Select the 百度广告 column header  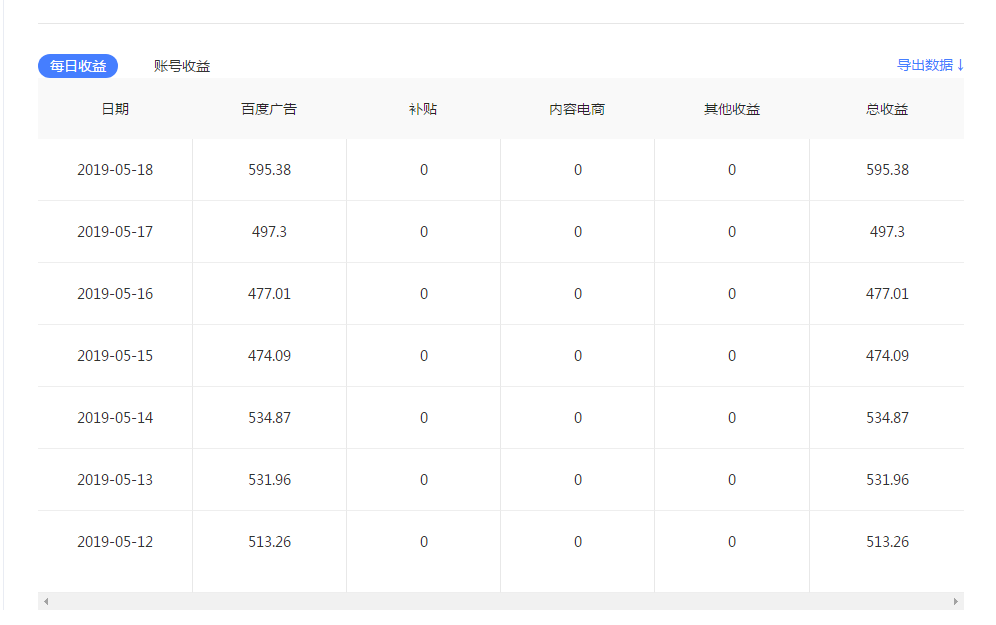pyautogui.click(x=269, y=109)
